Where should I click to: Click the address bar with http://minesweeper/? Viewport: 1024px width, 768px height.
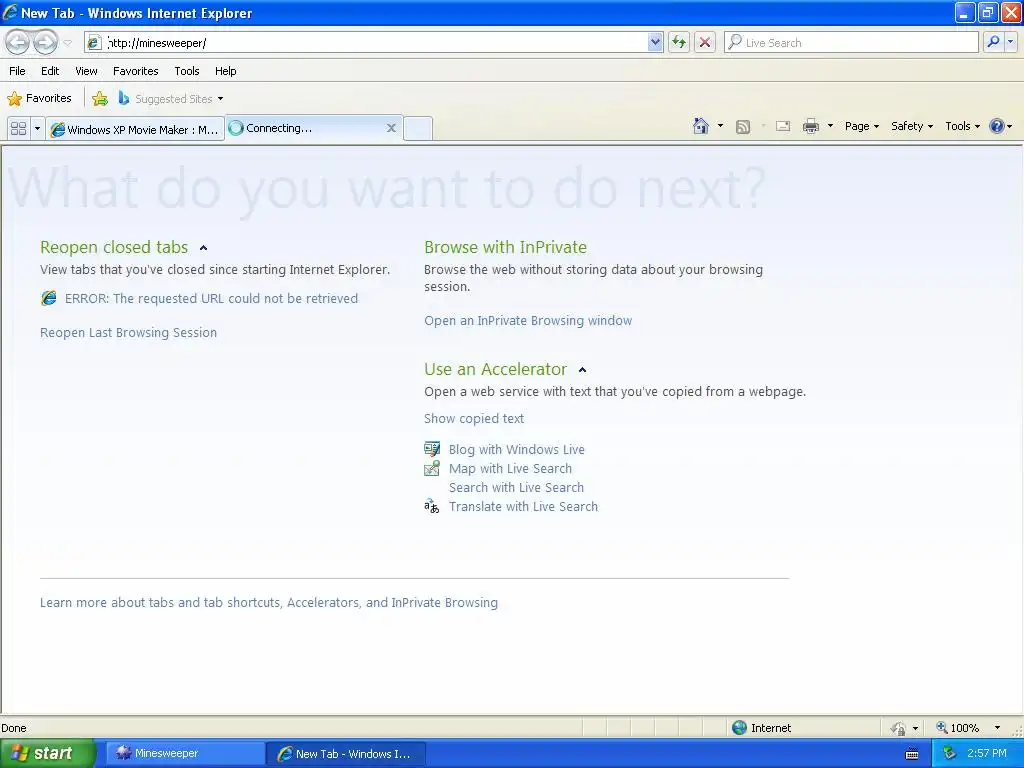(x=376, y=42)
